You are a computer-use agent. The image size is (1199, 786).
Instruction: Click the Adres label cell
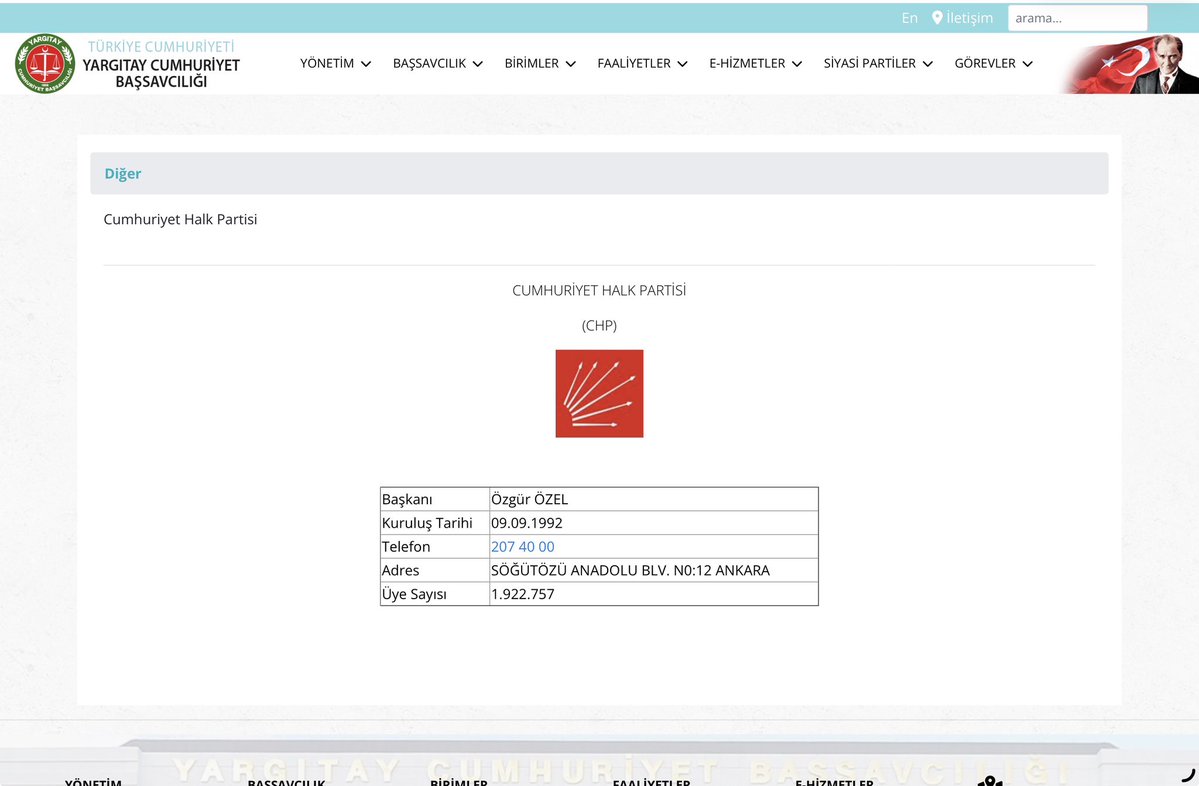click(x=435, y=570)
